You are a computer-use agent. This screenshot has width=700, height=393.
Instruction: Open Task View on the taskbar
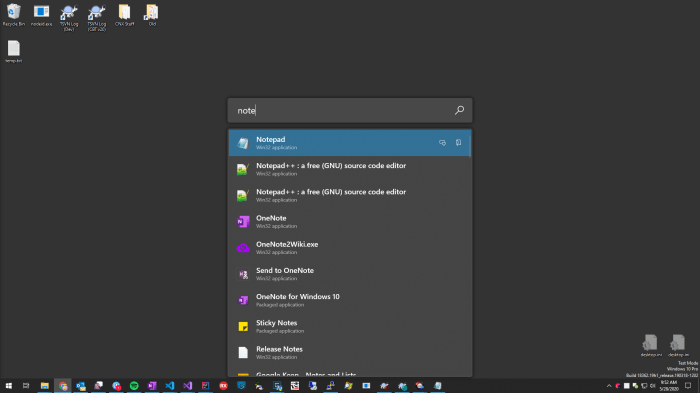click(x=26, y=386)
